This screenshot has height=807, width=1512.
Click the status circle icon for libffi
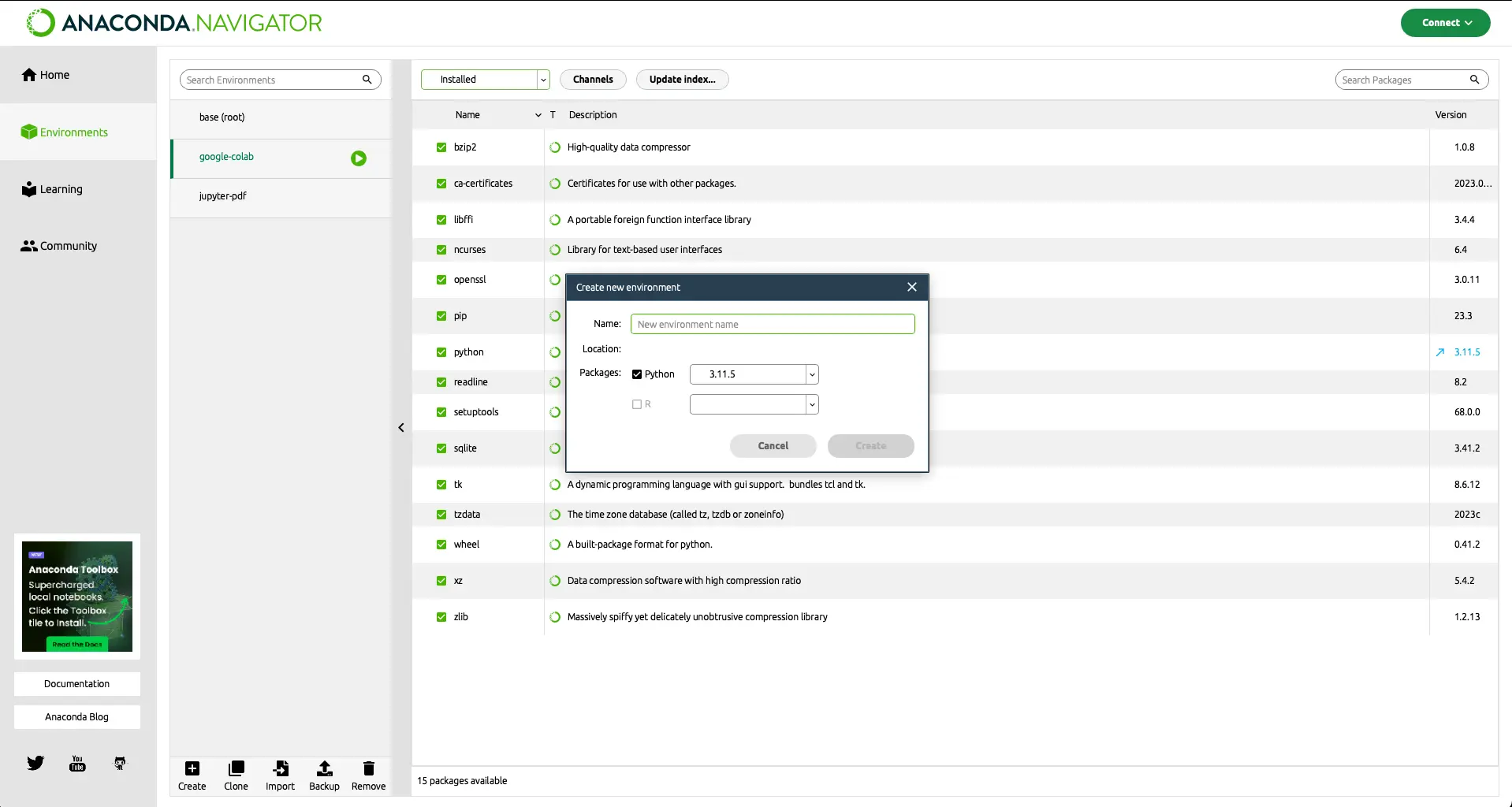click(555, 220)
